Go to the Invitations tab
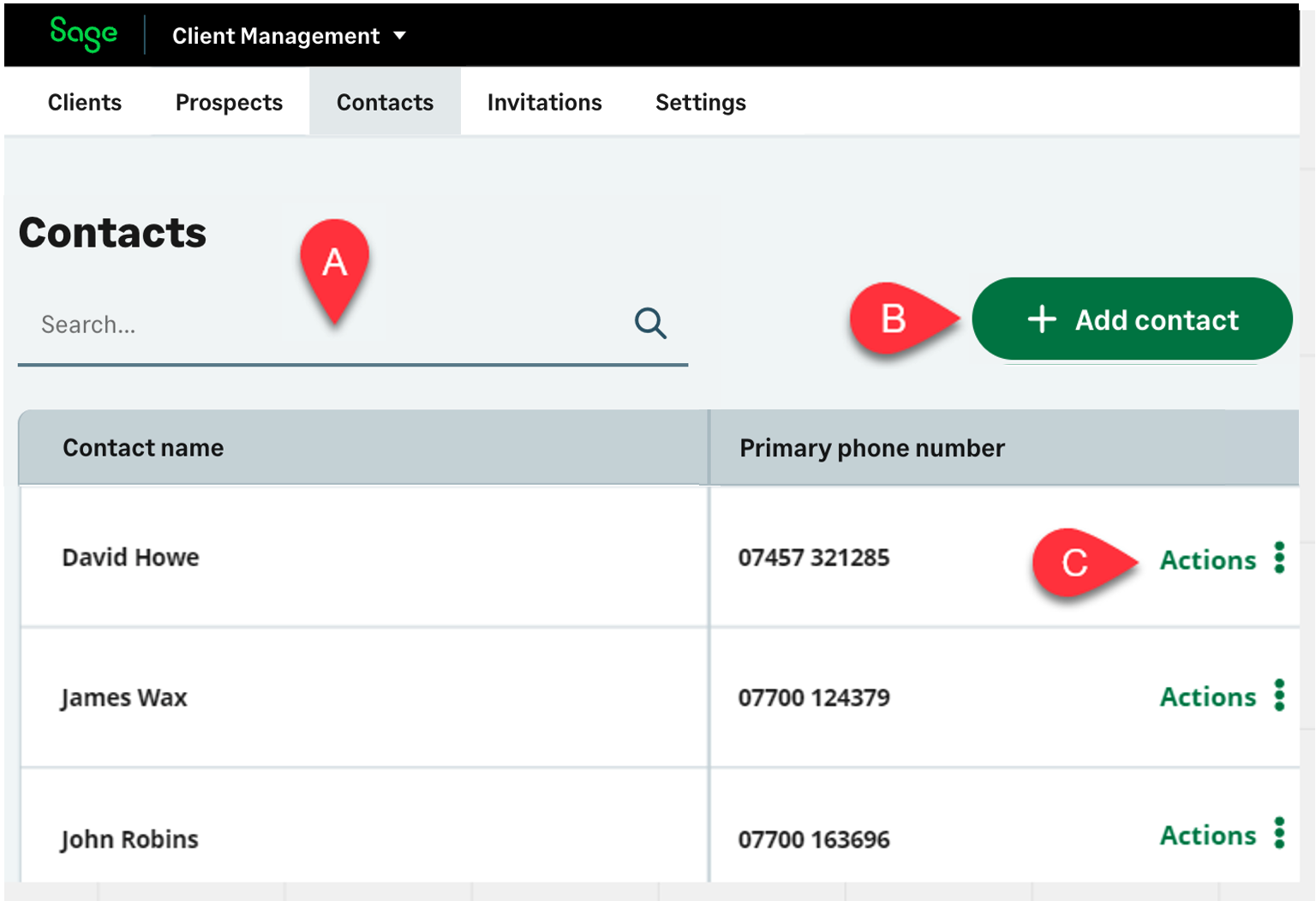Image resolution: width=1316 pixels, height=901 pixels. click(544, 103)
